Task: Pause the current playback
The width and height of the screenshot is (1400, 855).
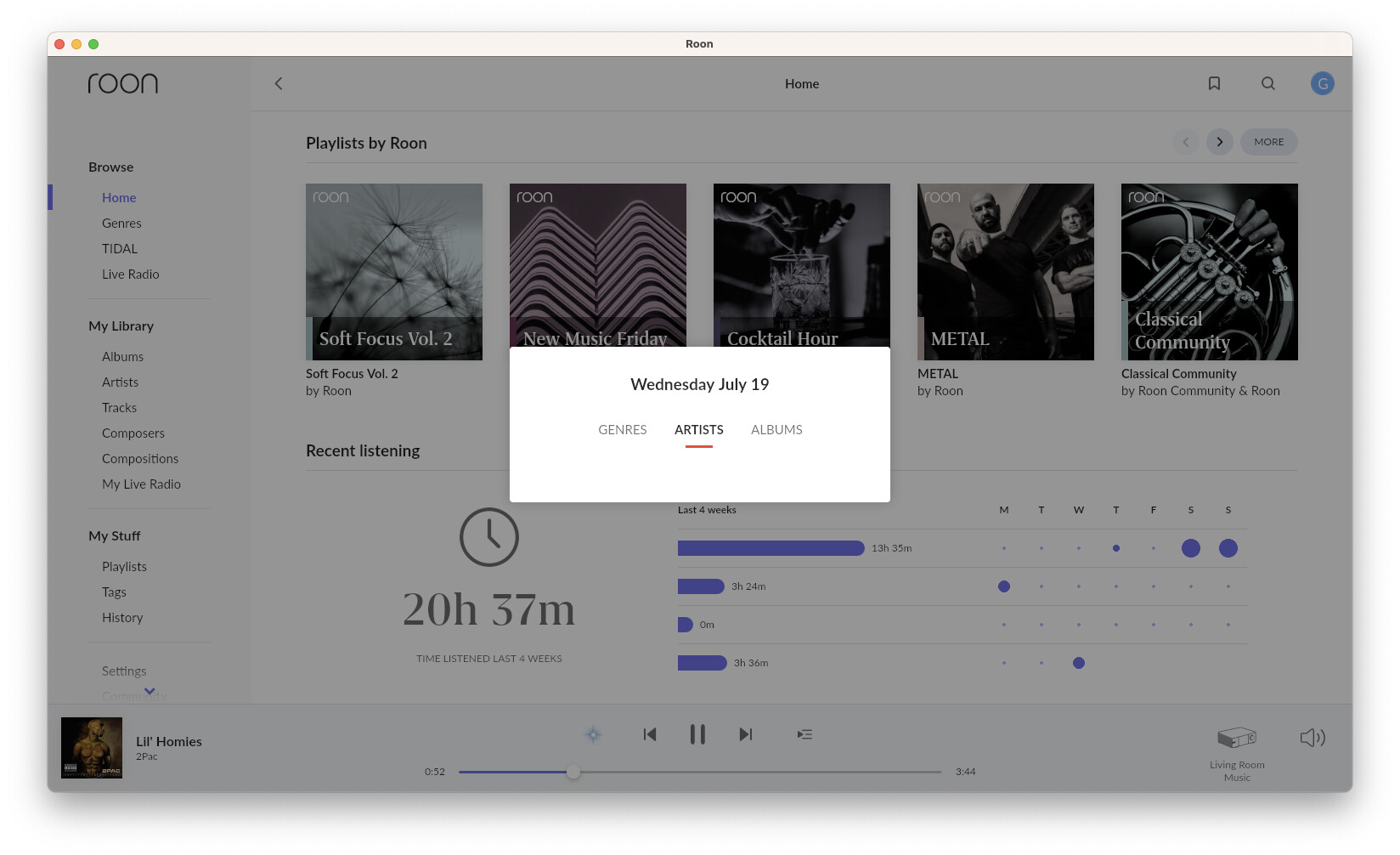Action: 697,734
